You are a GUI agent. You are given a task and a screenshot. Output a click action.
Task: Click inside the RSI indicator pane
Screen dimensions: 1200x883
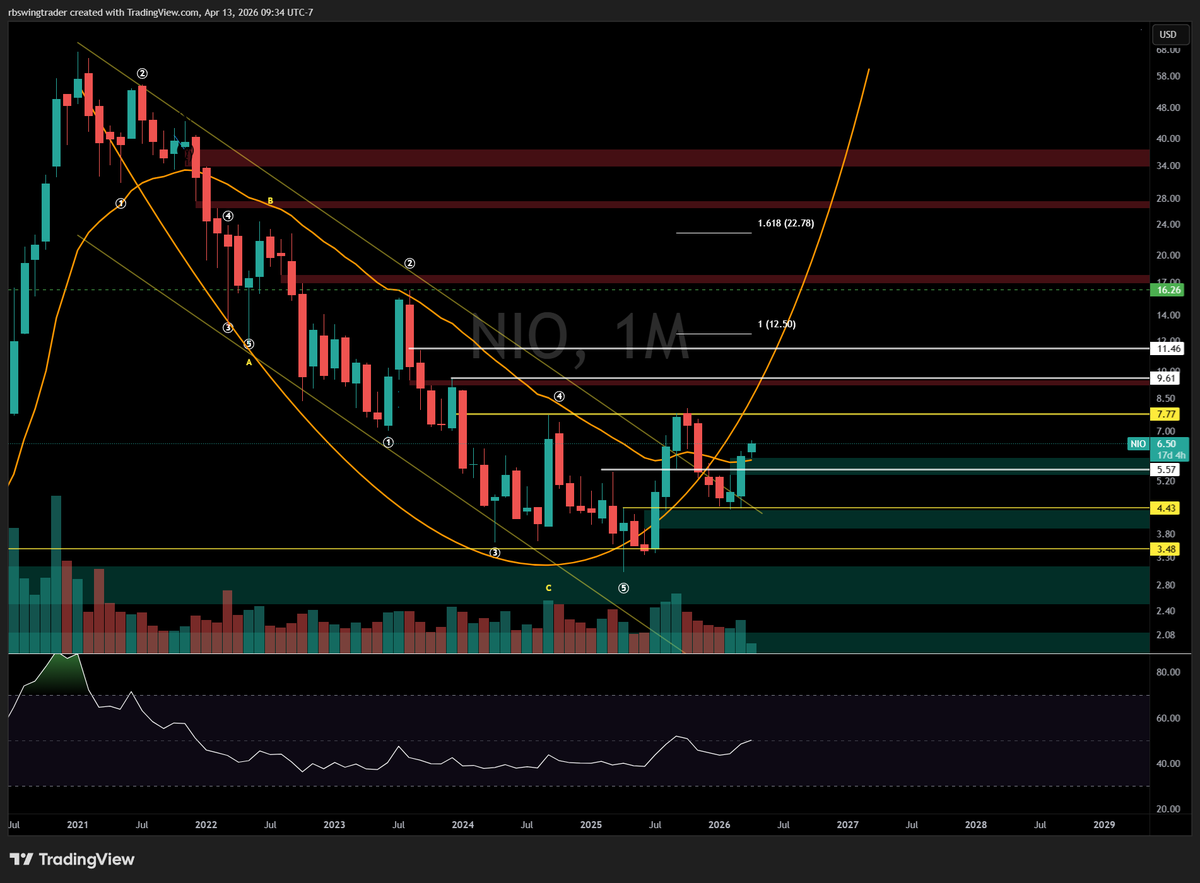(500, 740)
